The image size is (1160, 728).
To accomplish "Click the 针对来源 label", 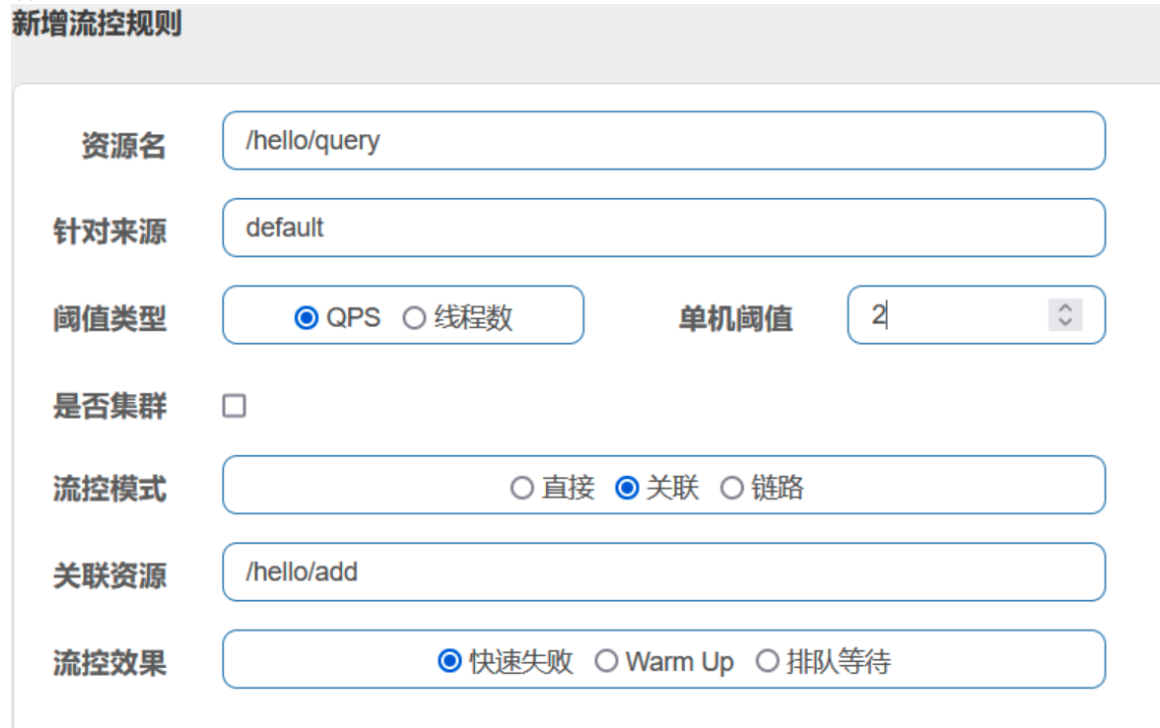I will (109, 232).
